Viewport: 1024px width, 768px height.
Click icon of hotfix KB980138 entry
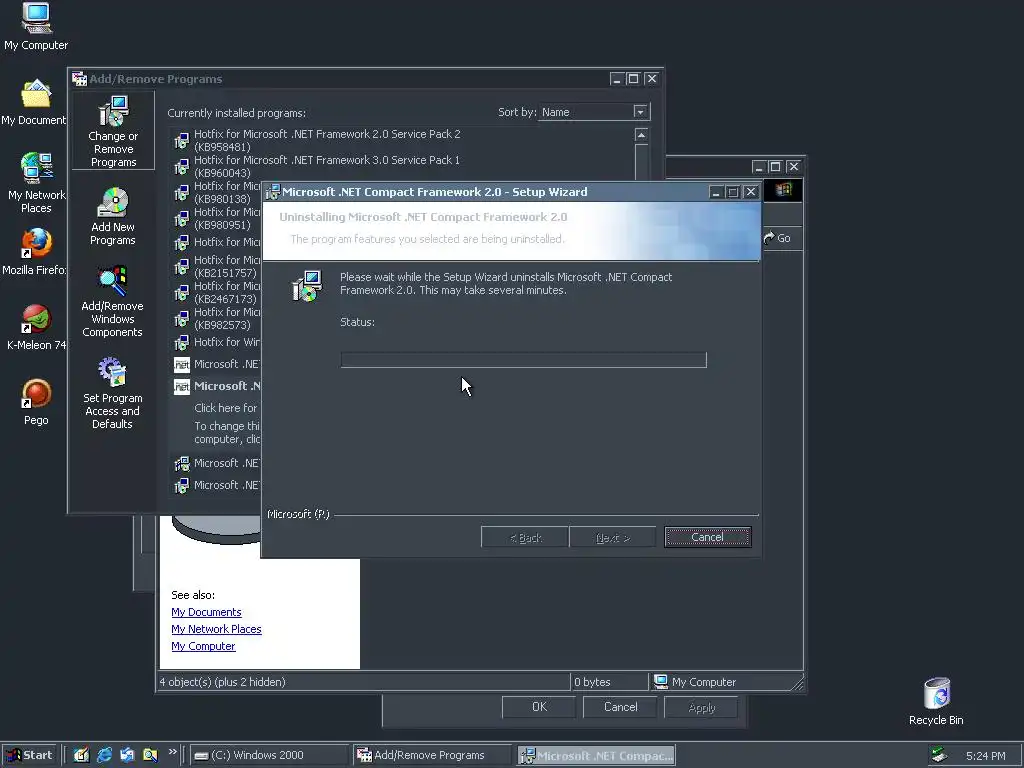click(182, 193)
